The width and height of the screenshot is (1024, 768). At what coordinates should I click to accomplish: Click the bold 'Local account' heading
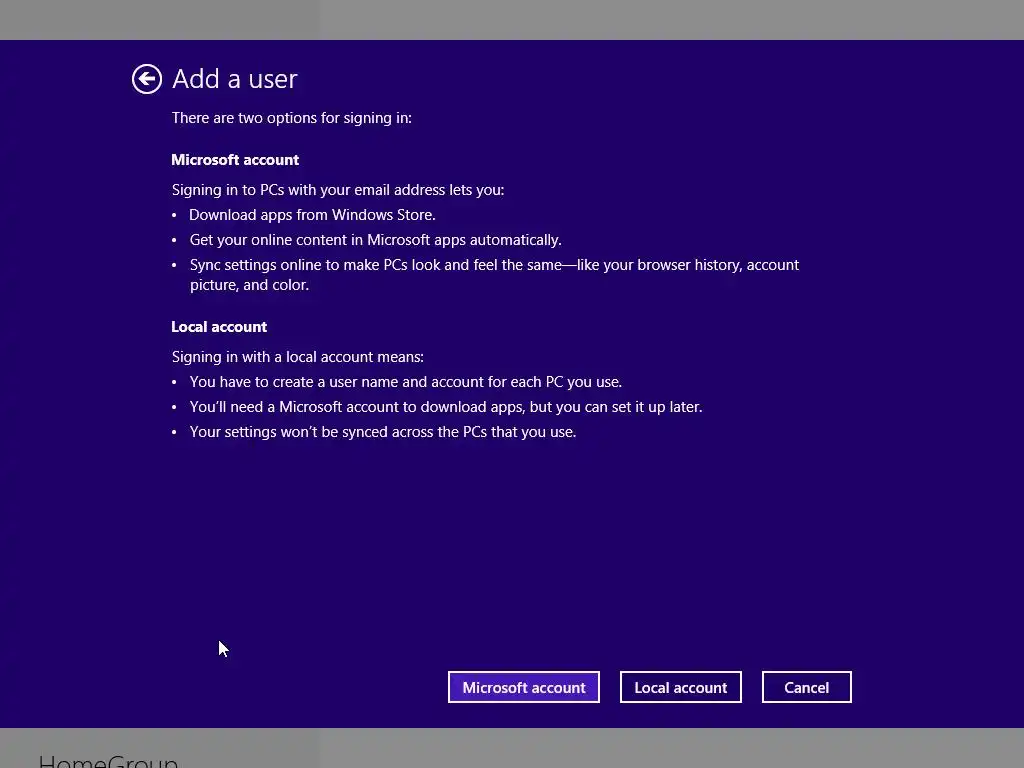coord(219,327)
